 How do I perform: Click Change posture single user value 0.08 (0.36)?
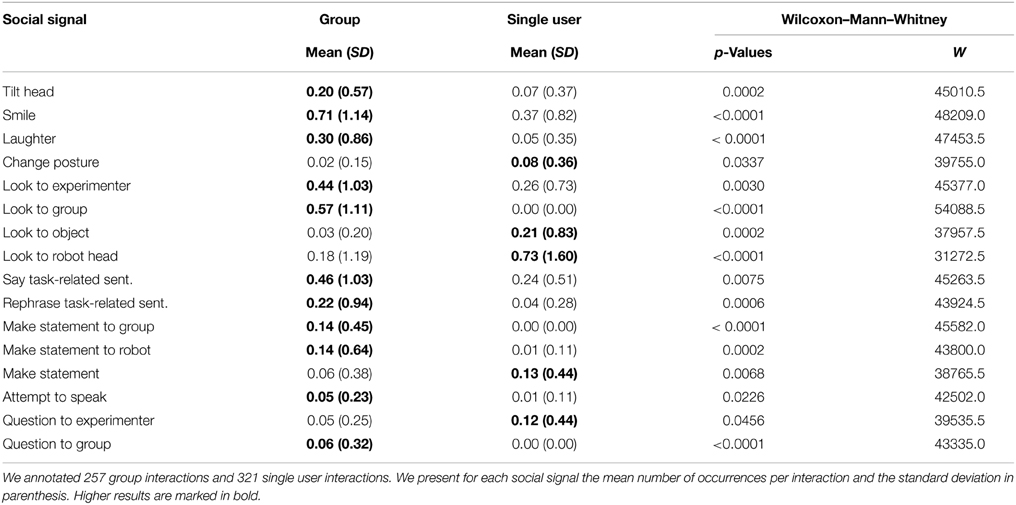[544, 162]
